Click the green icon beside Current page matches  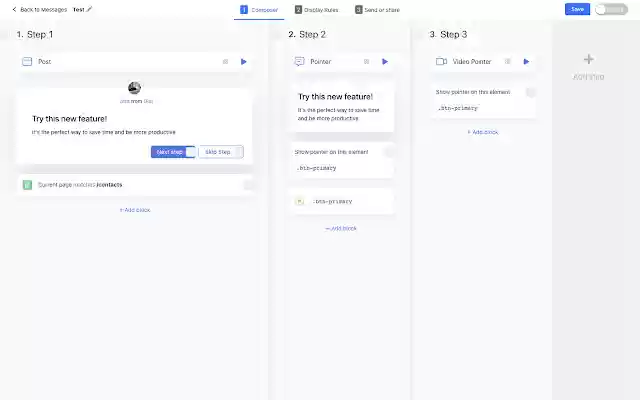[27, 185]
